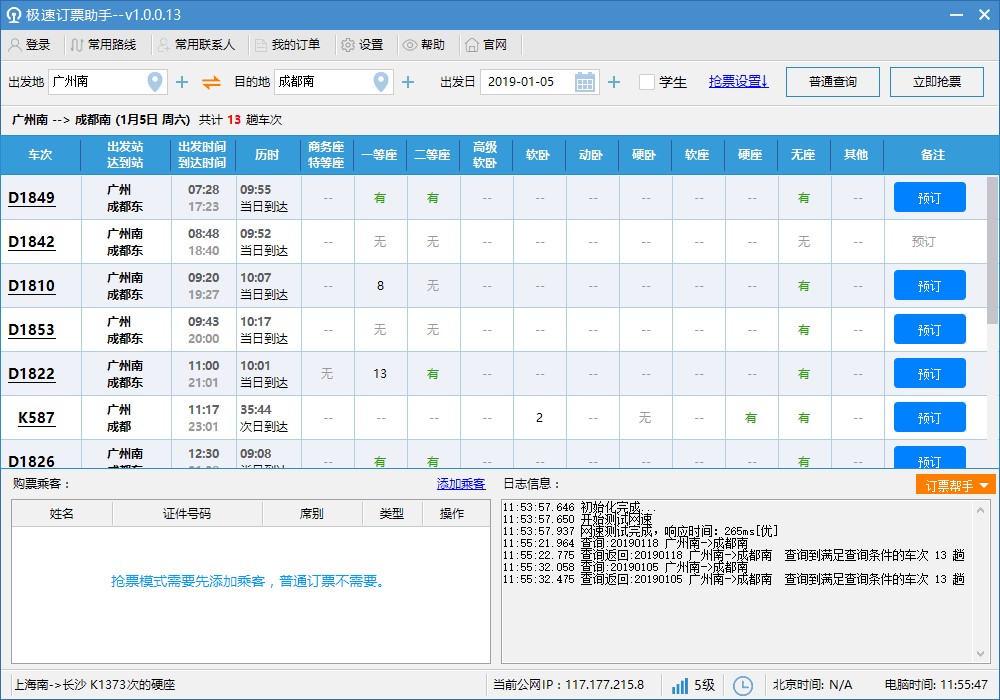
Task: Click the swap departure and destination arrows icon
Action: click(211, 82)
